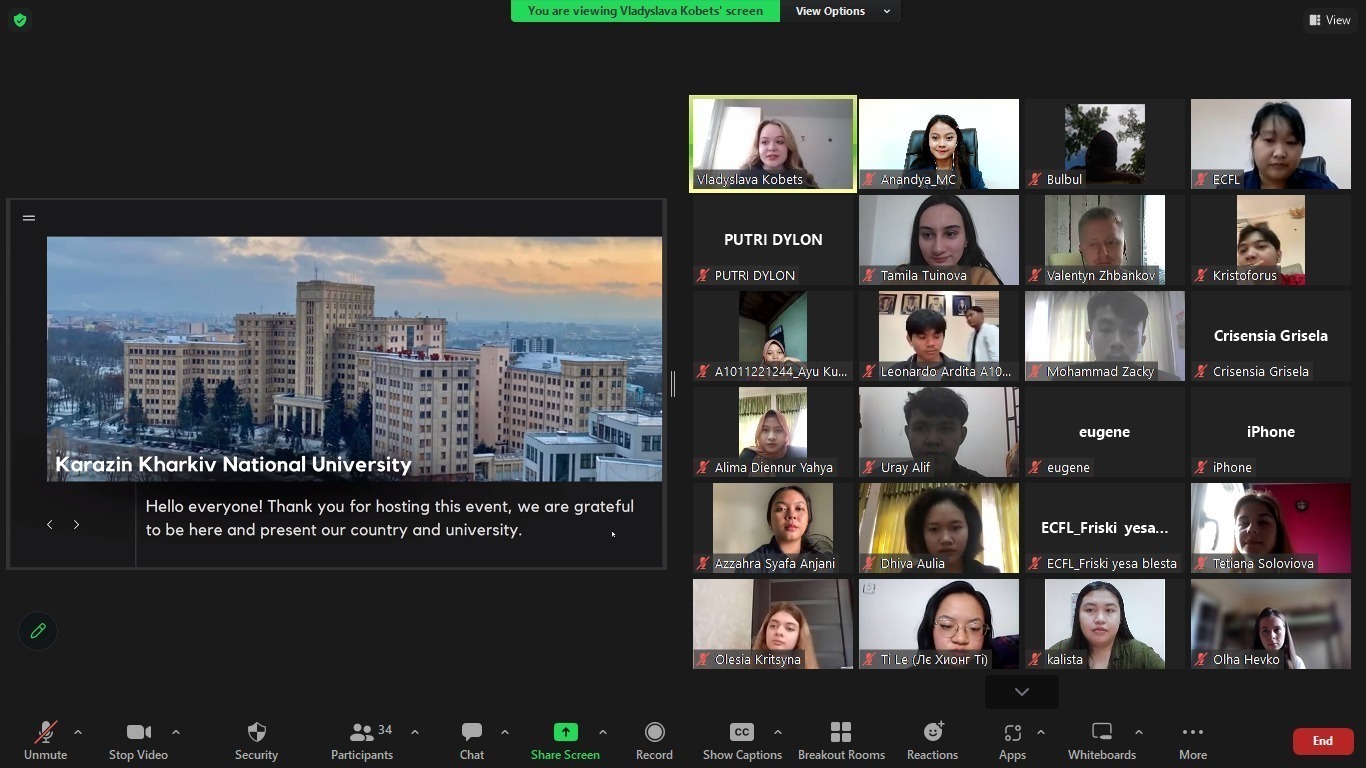The image size is (1366, 768).
Task: Show more participants with down chevron
Action: [x=1021, y=692]
